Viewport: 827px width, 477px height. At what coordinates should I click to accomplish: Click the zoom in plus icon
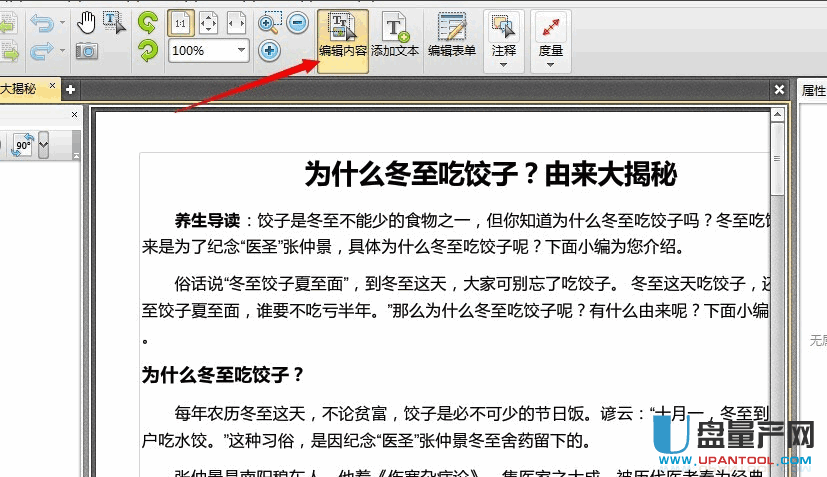pos(269,50)
